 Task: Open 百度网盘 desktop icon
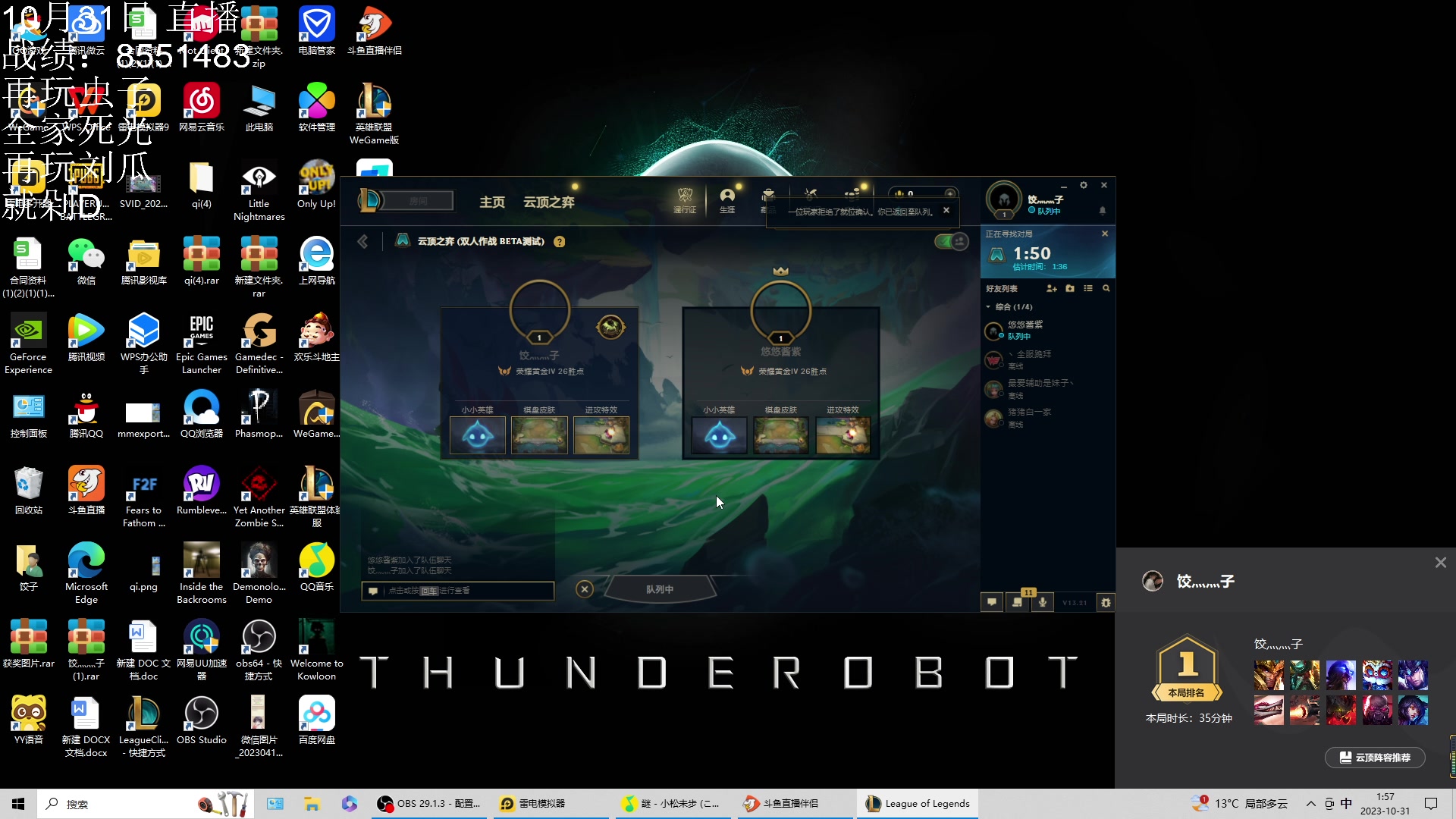[x=316, y=720]
